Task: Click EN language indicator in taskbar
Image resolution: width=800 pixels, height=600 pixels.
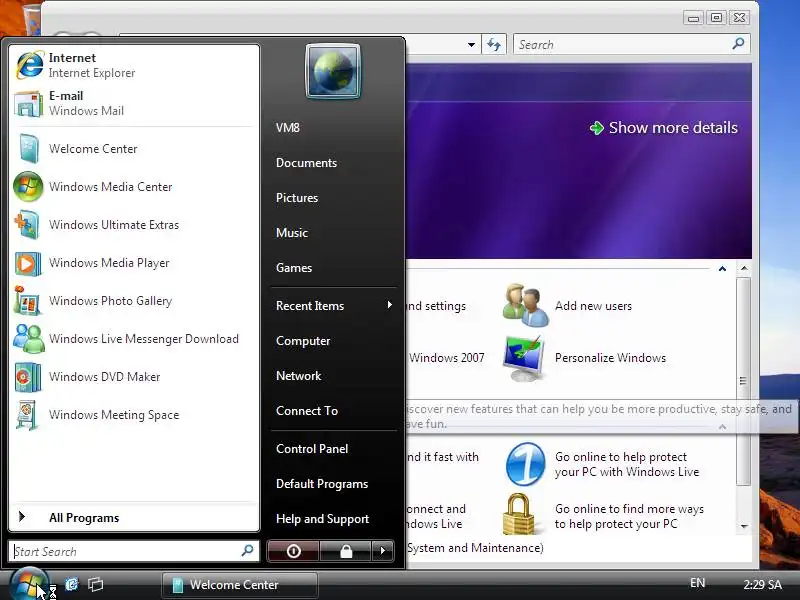Action: 697,583
